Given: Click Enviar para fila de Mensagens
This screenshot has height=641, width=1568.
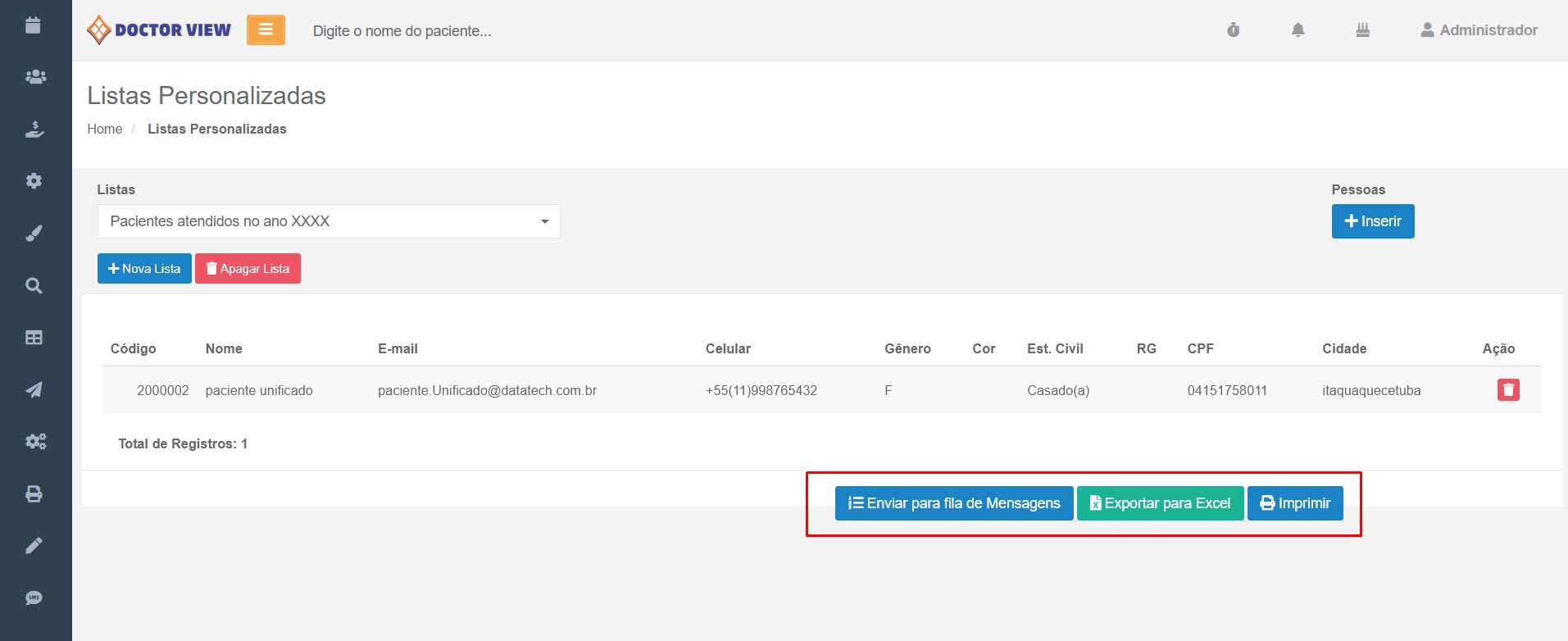Looking at the screenshot, I should click(953, 503).
